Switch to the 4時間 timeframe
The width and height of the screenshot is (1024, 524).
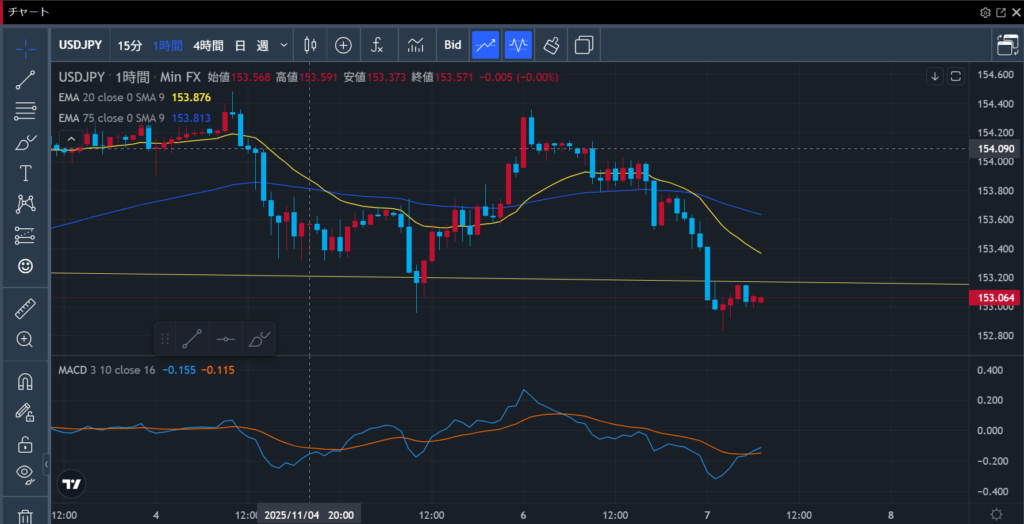click(x=208, y=45)
